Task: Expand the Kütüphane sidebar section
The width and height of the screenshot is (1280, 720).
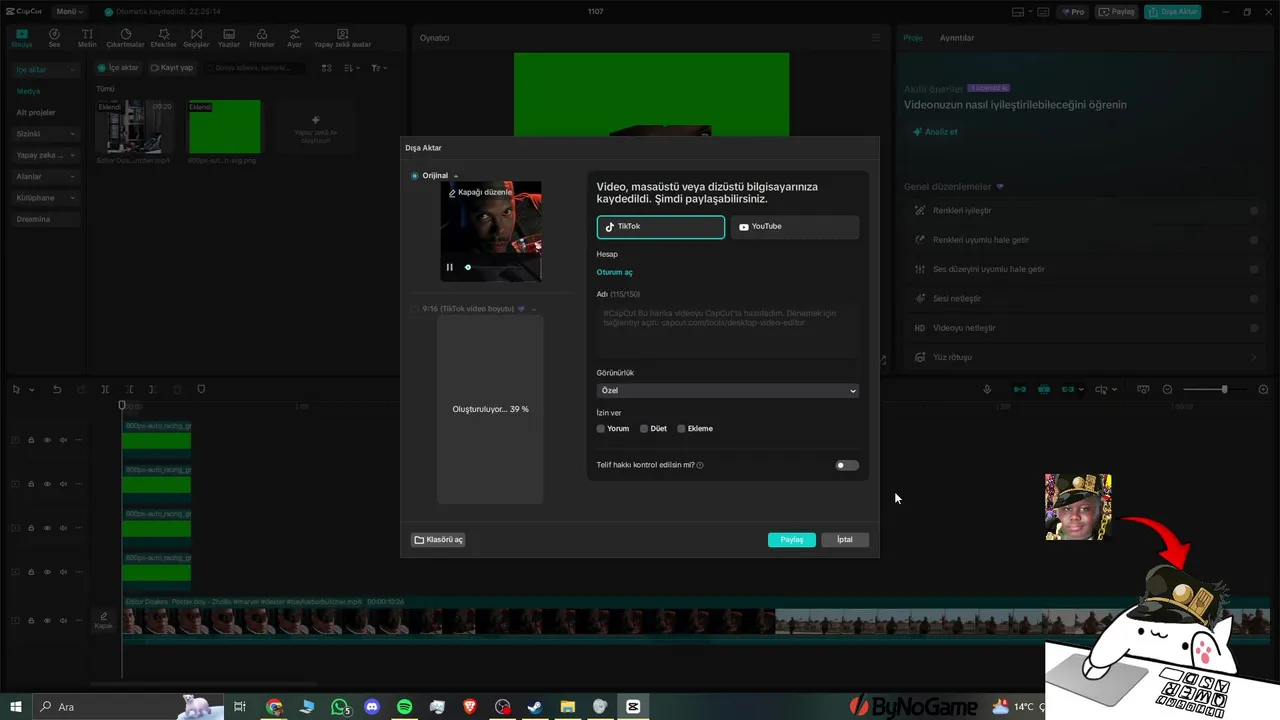Action: [45, 198]
